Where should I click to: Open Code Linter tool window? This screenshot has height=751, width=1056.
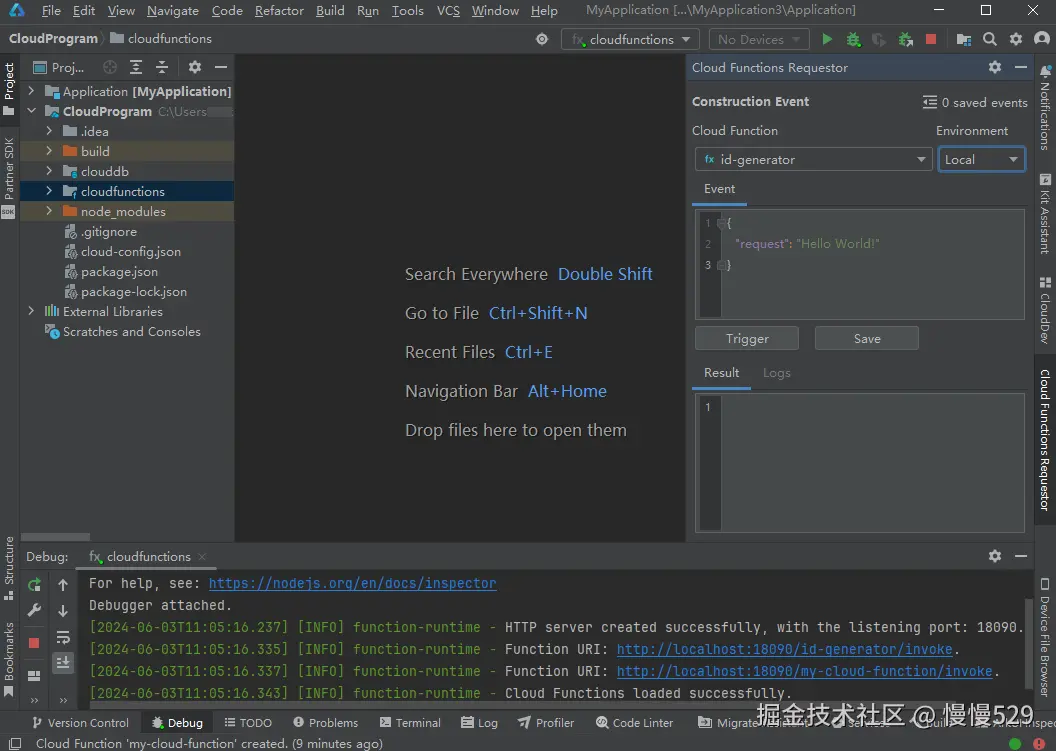(x=634, y=723)
